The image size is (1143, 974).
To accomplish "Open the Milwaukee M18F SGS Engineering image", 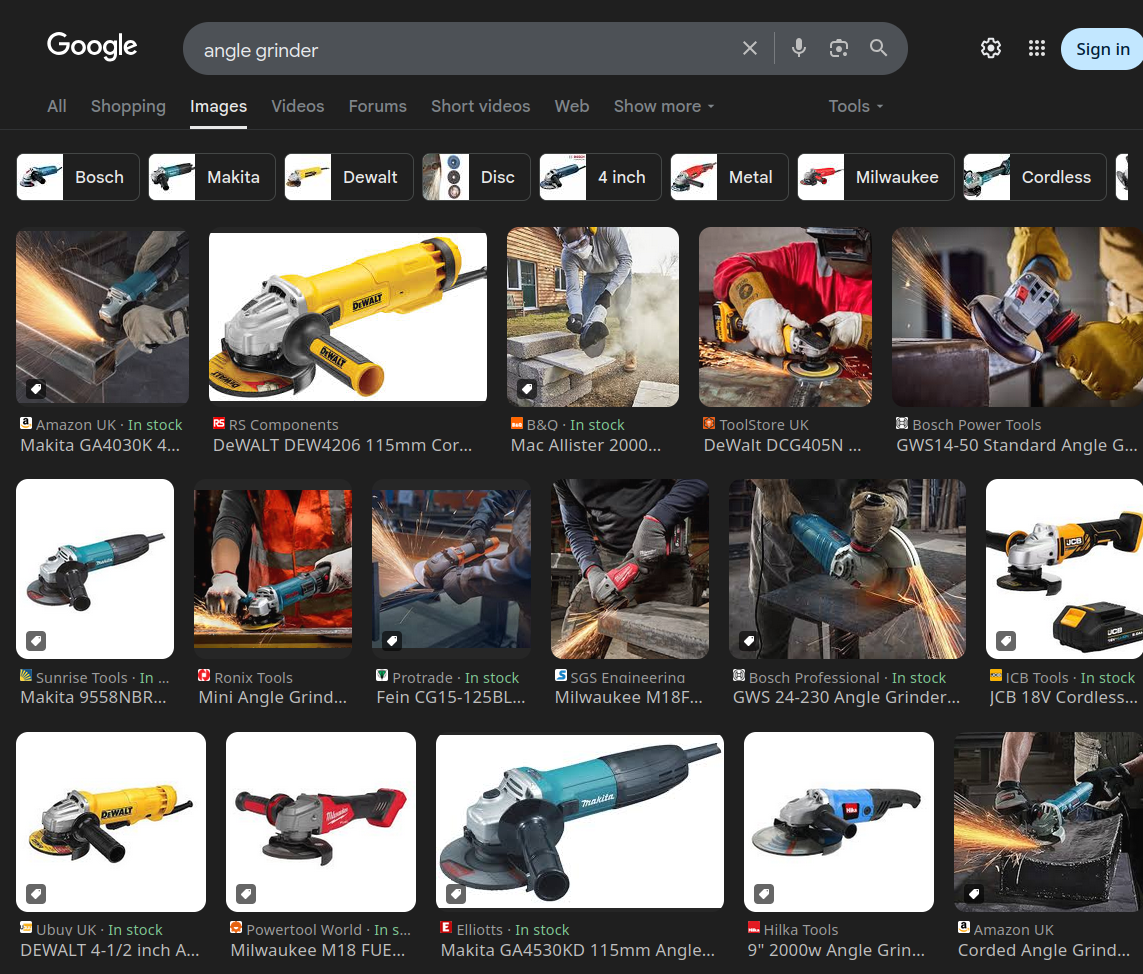I will click(x=630, y=569).
